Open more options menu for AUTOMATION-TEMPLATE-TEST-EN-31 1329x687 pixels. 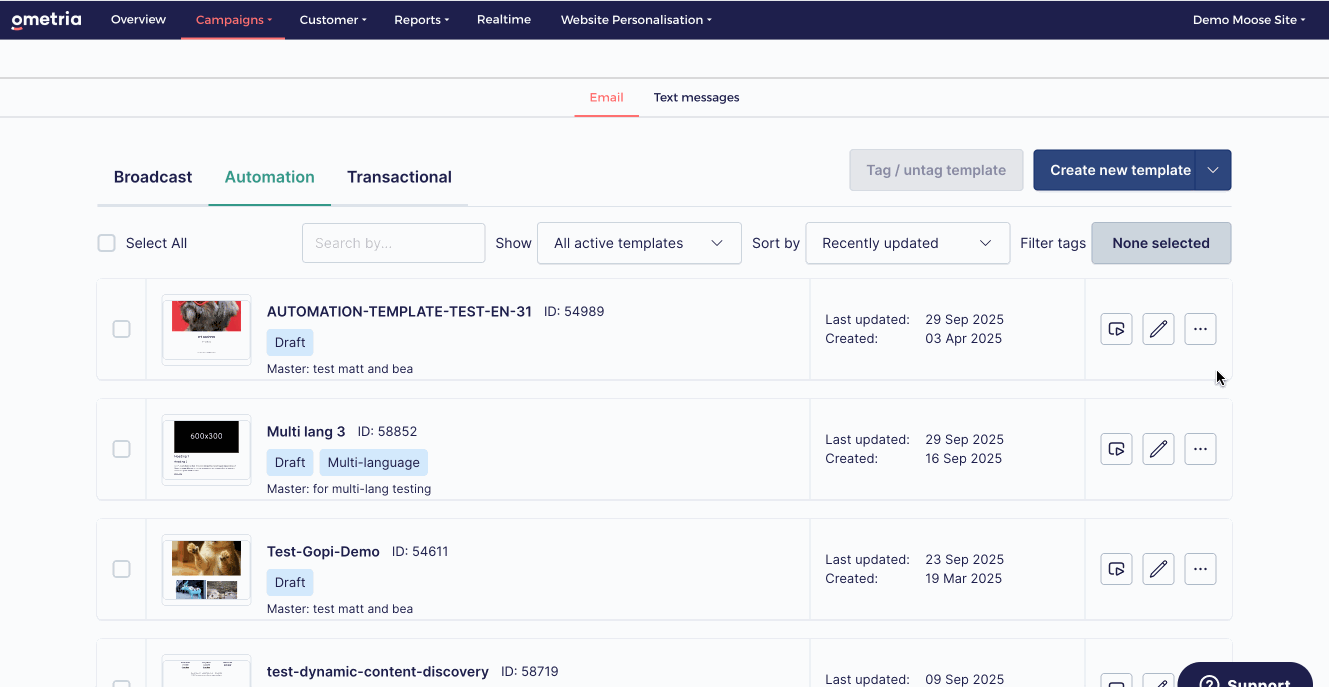pos(1200,329)
